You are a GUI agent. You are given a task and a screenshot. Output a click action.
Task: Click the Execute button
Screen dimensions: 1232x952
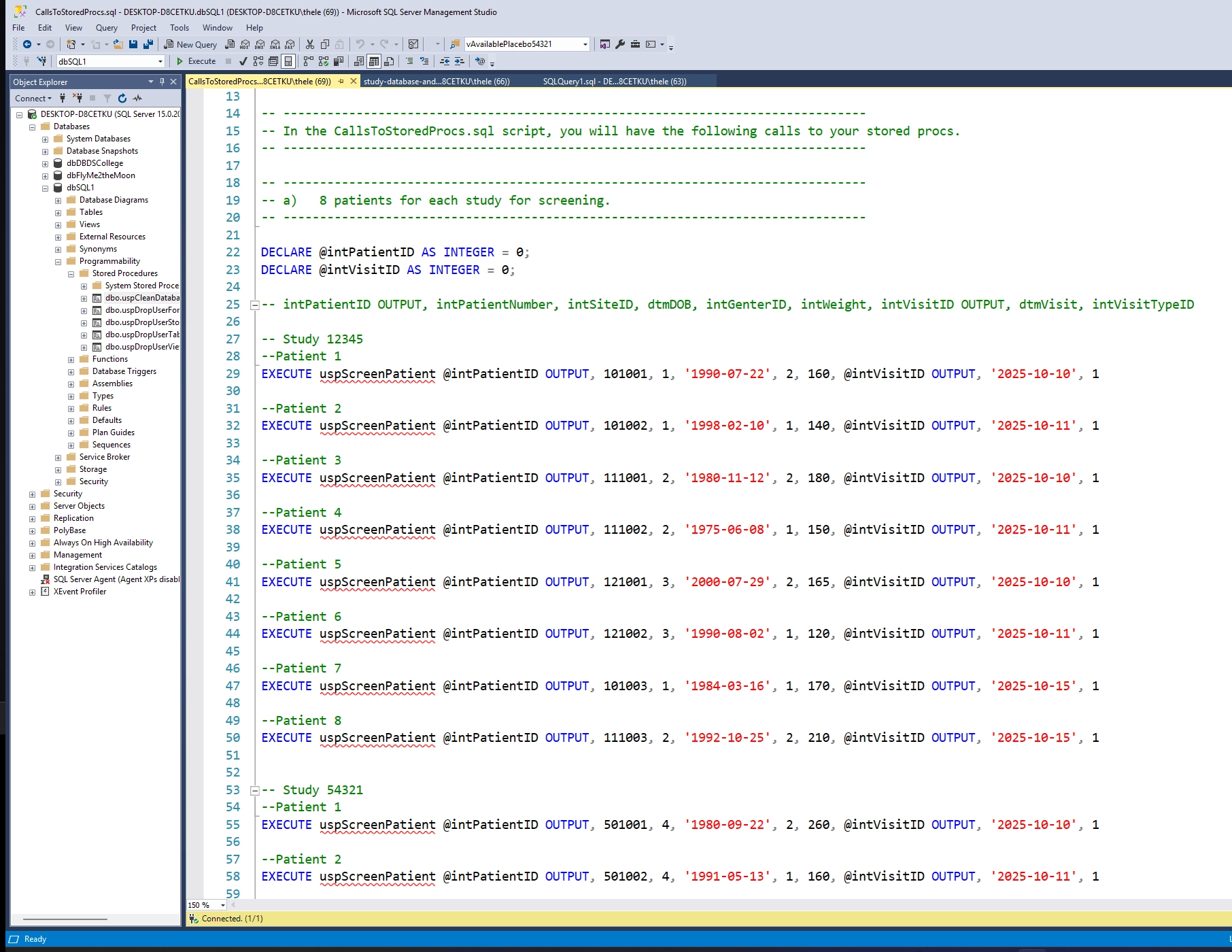pyautogui.click(x=196, y=61)
